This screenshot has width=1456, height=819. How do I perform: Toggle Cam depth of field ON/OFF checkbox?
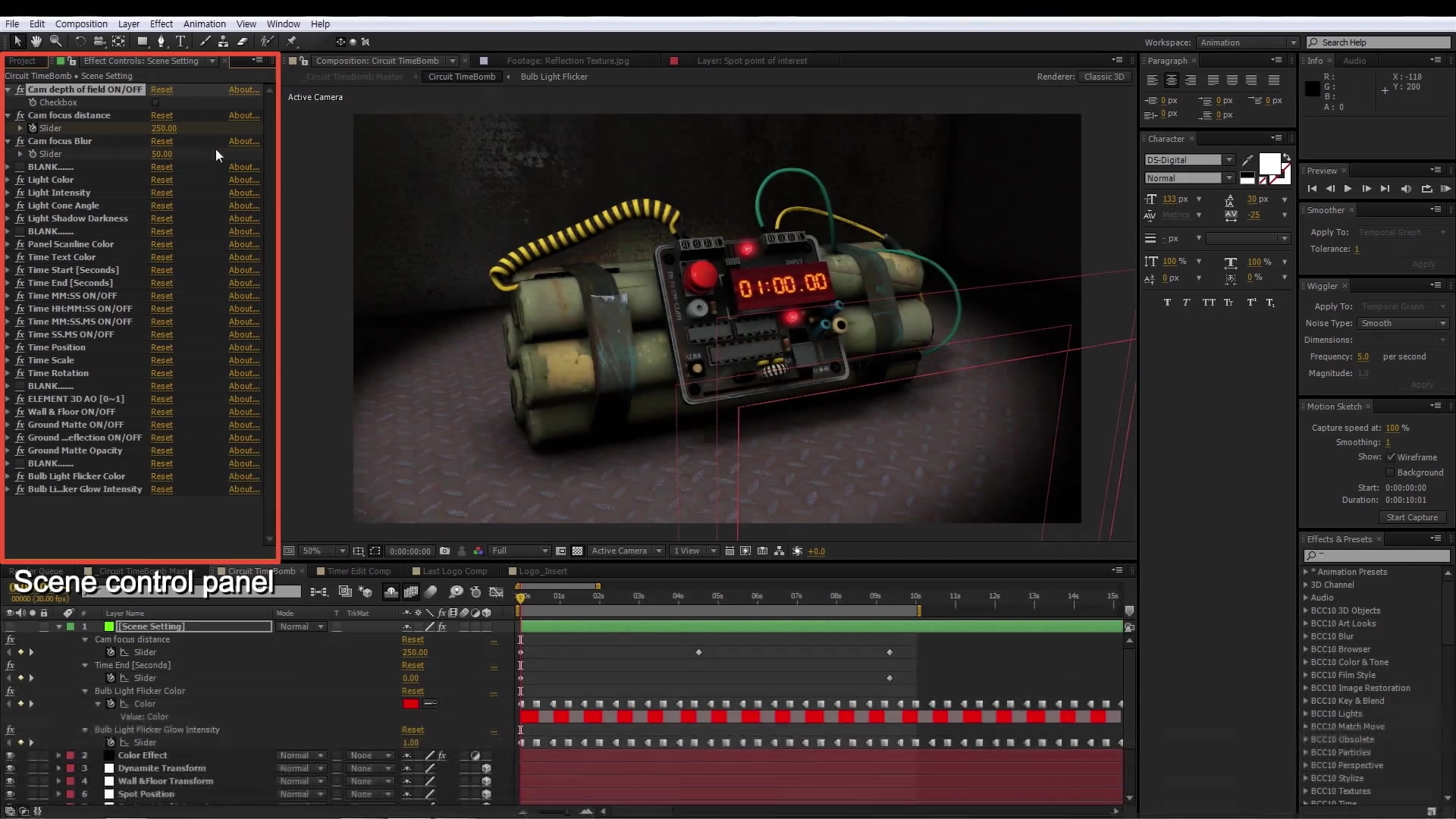pyautogui.click(x=156, y=101)
